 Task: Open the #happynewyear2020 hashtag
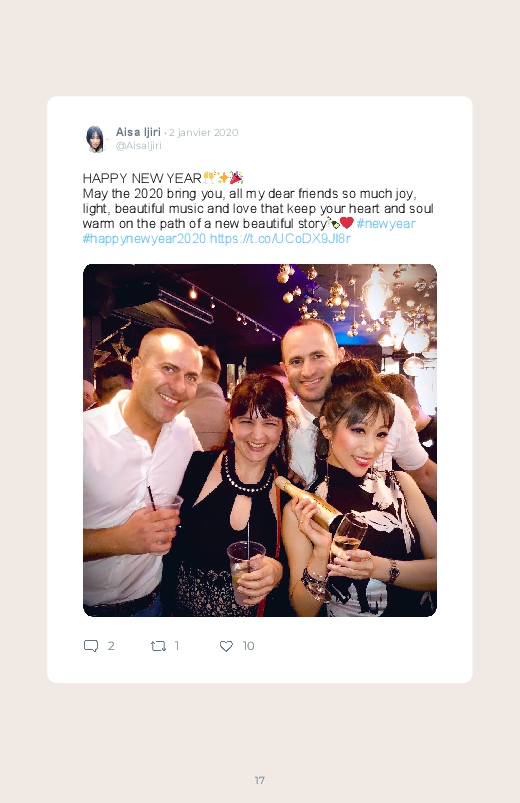coord(144,239)
